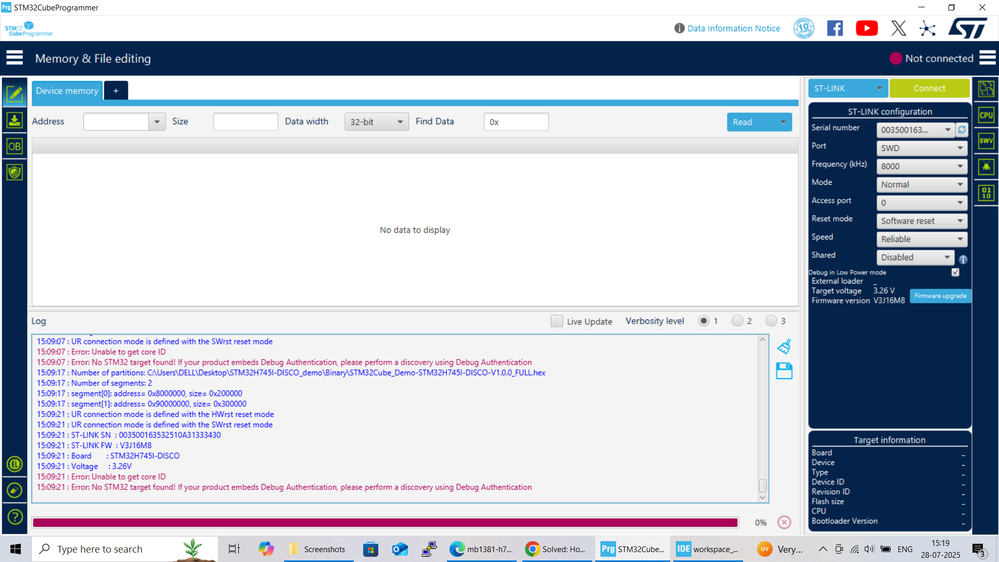Toggle the Live Update checkbox
This screenshot has height=562, width=999.
pos(557,321)
